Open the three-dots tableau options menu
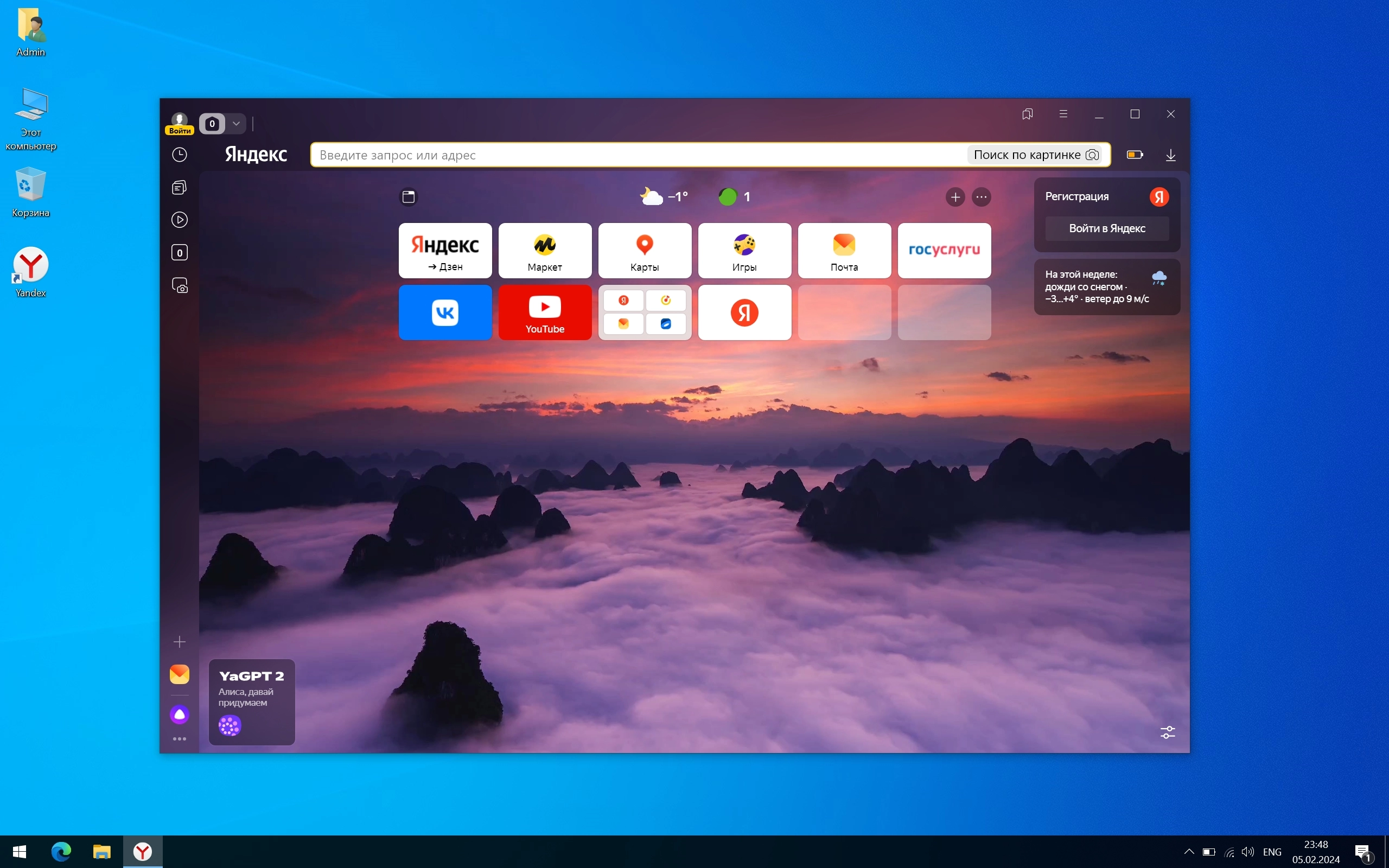The width and height of the screenshot is (1389, 868). coord(982,197)
